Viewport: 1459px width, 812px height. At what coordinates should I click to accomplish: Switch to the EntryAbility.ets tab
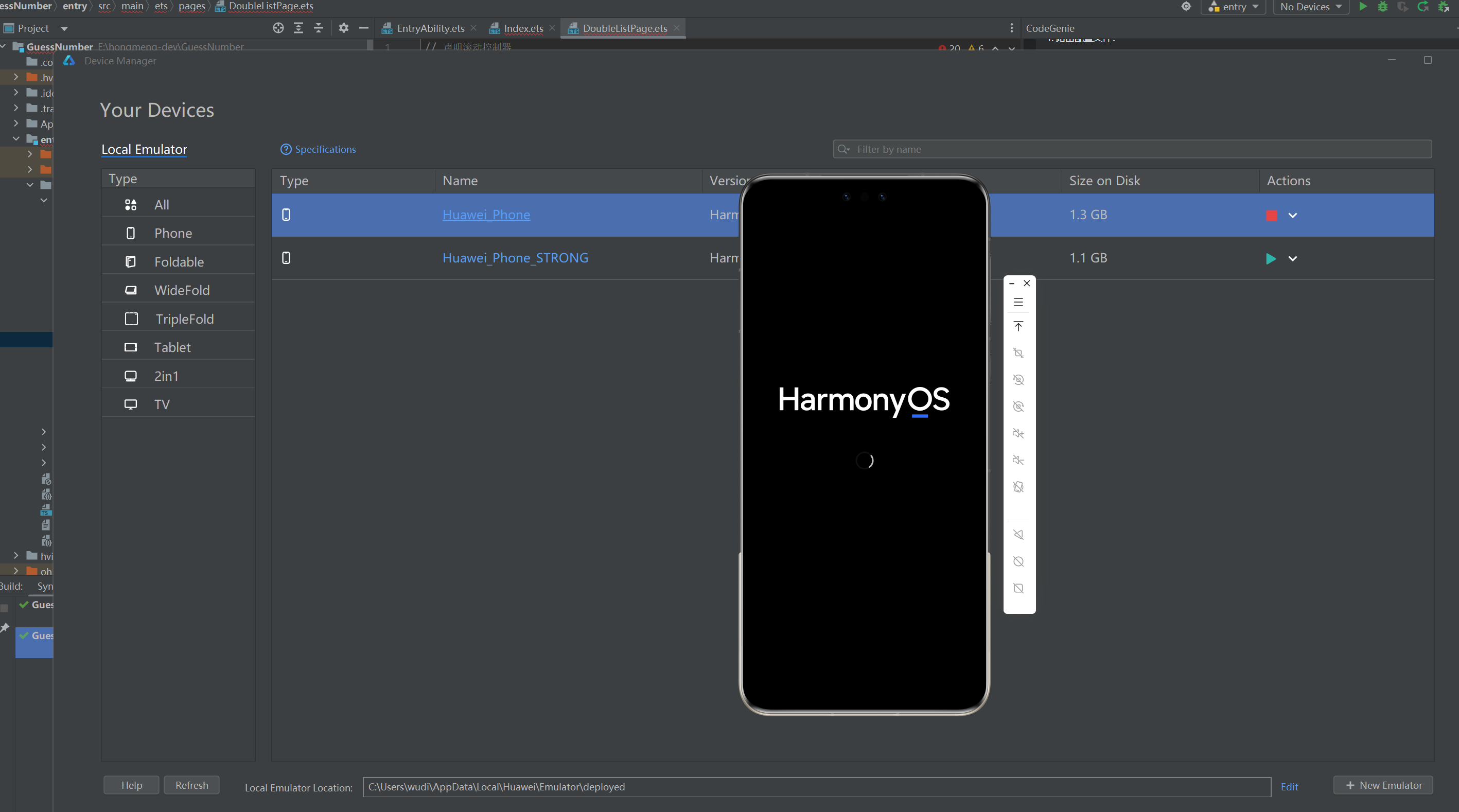click(x=429, y=28)
